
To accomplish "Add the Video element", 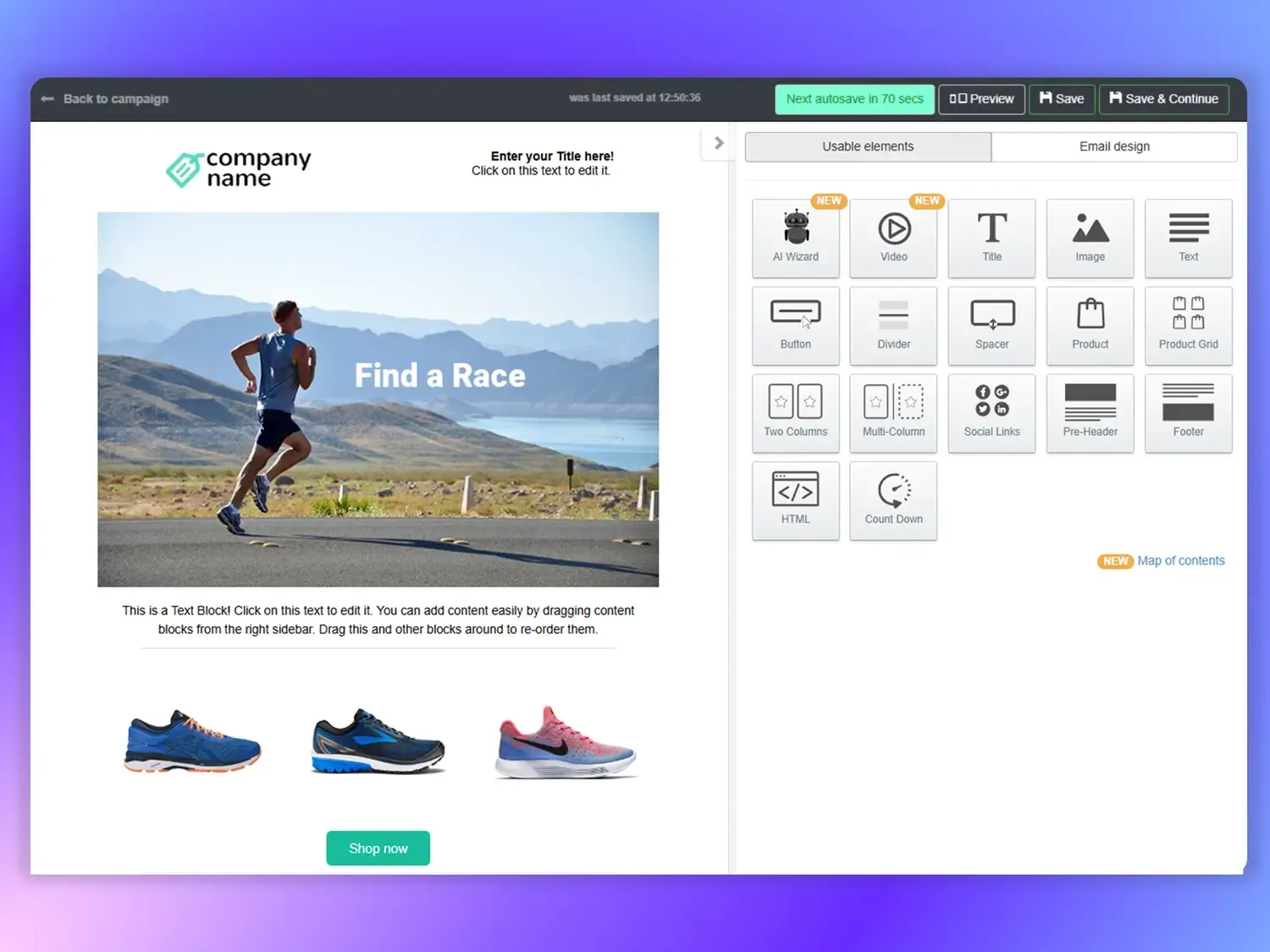I will click(x=893, y=239).
